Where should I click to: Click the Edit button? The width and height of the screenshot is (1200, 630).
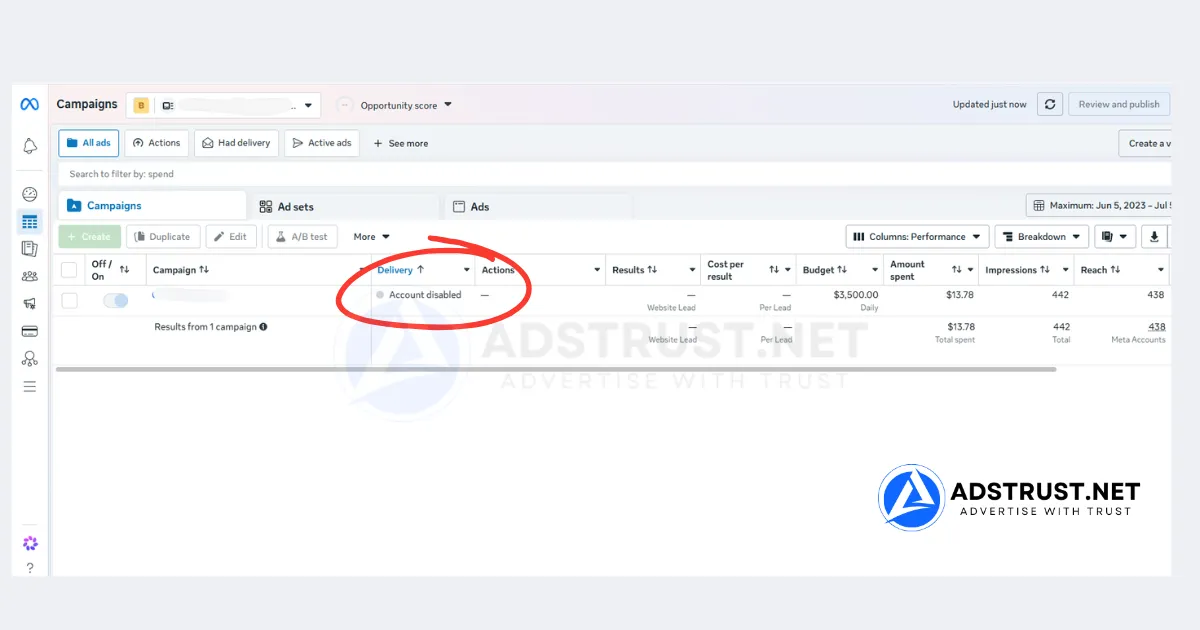click(231, 237)
